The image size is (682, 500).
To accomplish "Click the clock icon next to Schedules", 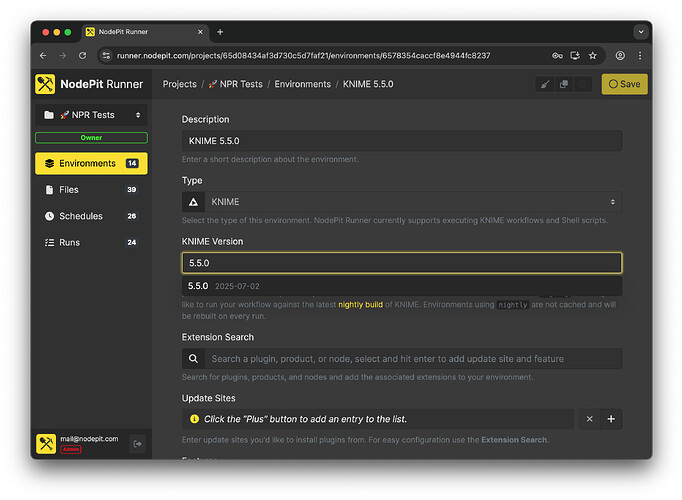I will tap(50, 216).
